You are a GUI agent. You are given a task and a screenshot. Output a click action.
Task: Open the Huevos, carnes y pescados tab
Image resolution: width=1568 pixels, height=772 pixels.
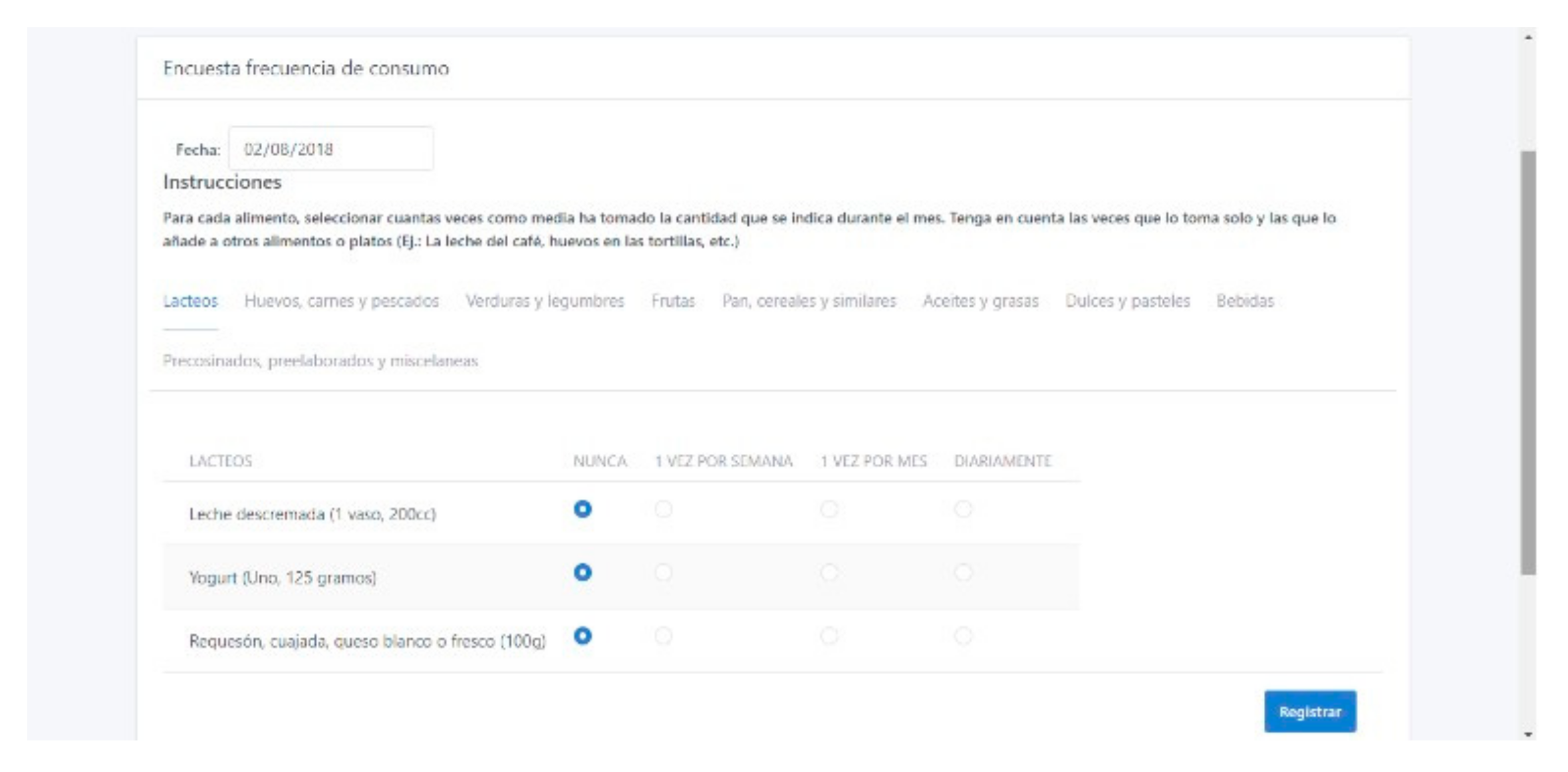tap(341, 301)
